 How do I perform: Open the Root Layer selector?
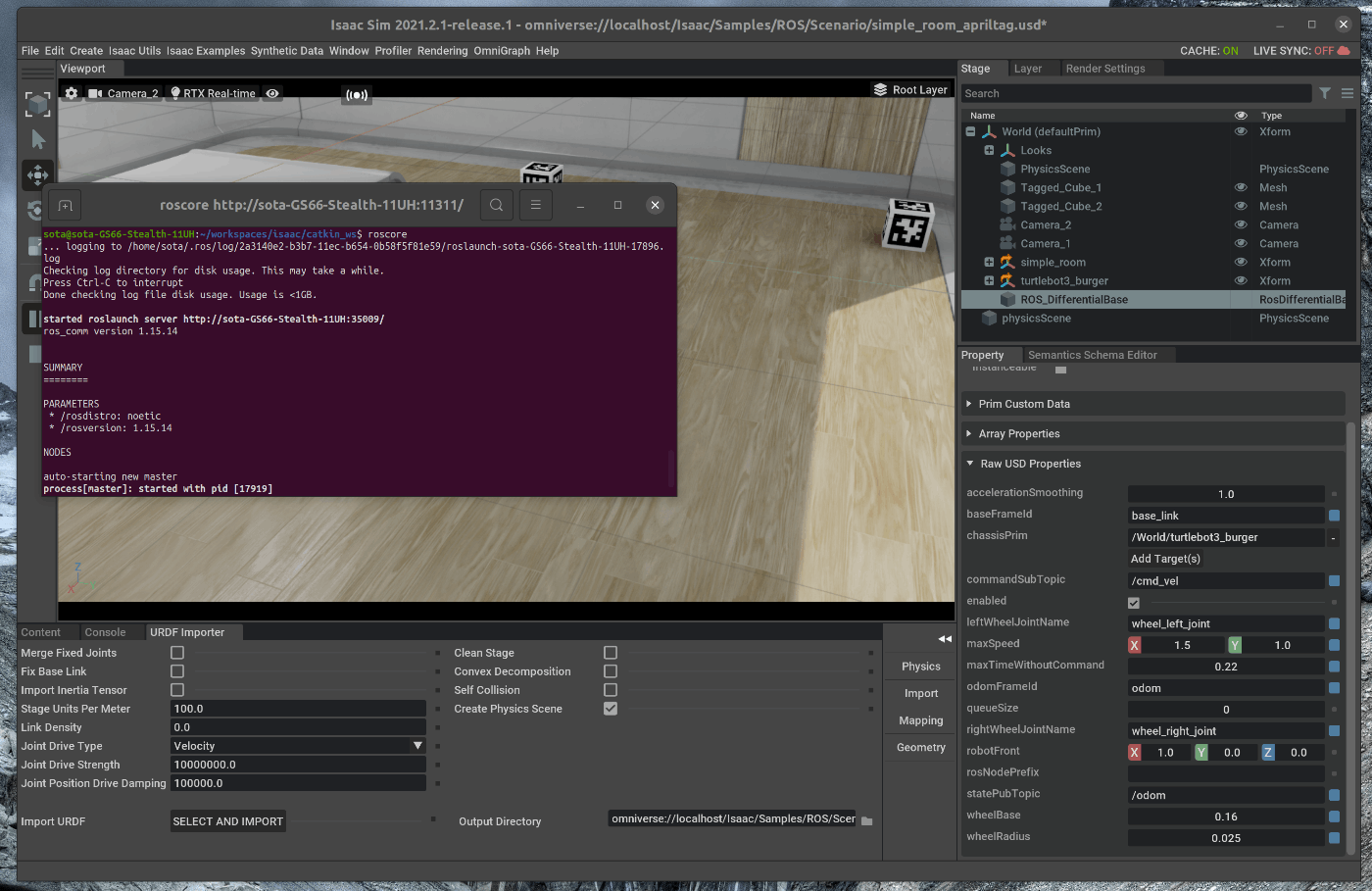click(910, 89)
